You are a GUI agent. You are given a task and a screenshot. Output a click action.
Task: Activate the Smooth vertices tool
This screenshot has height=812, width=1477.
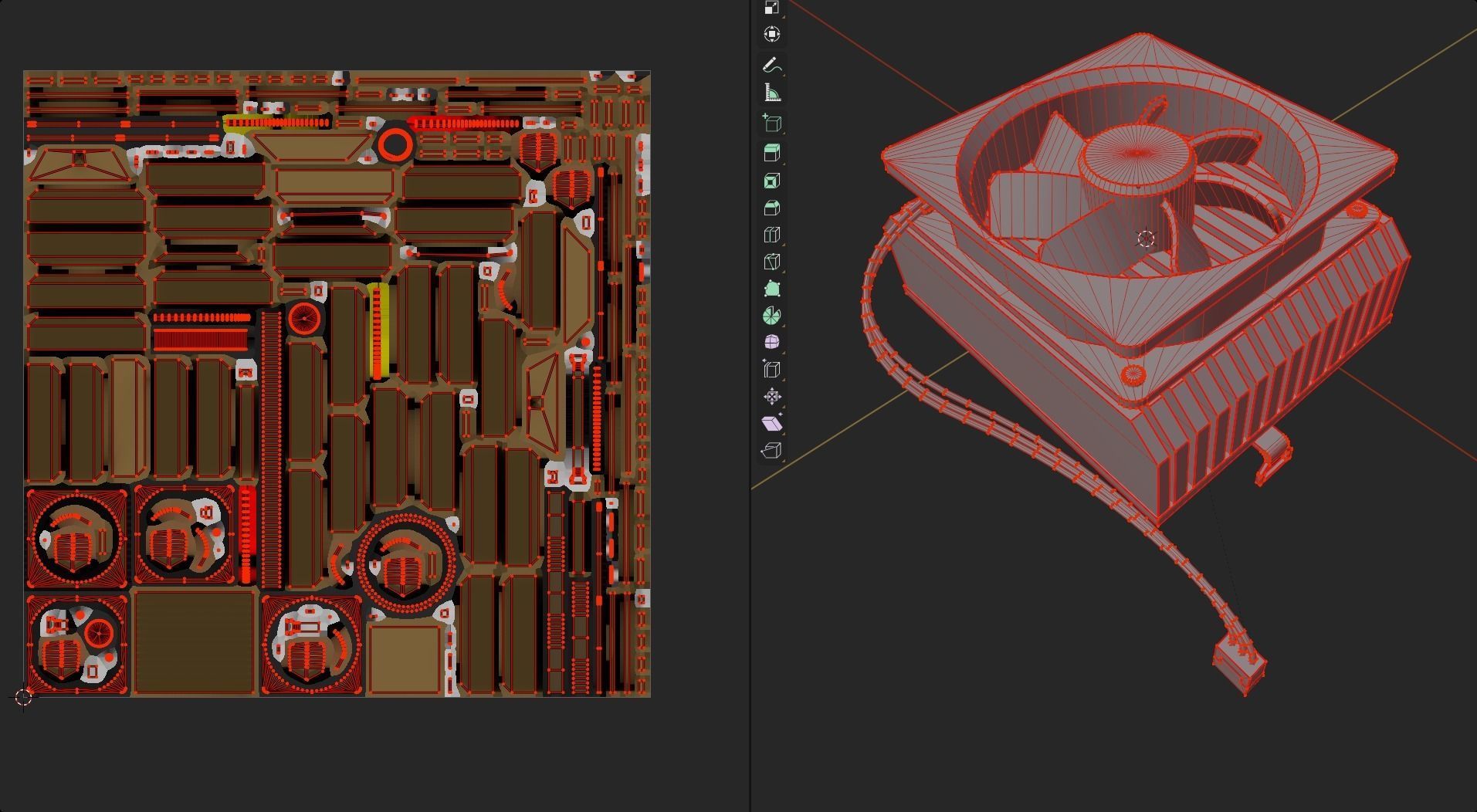click(771, 342)
